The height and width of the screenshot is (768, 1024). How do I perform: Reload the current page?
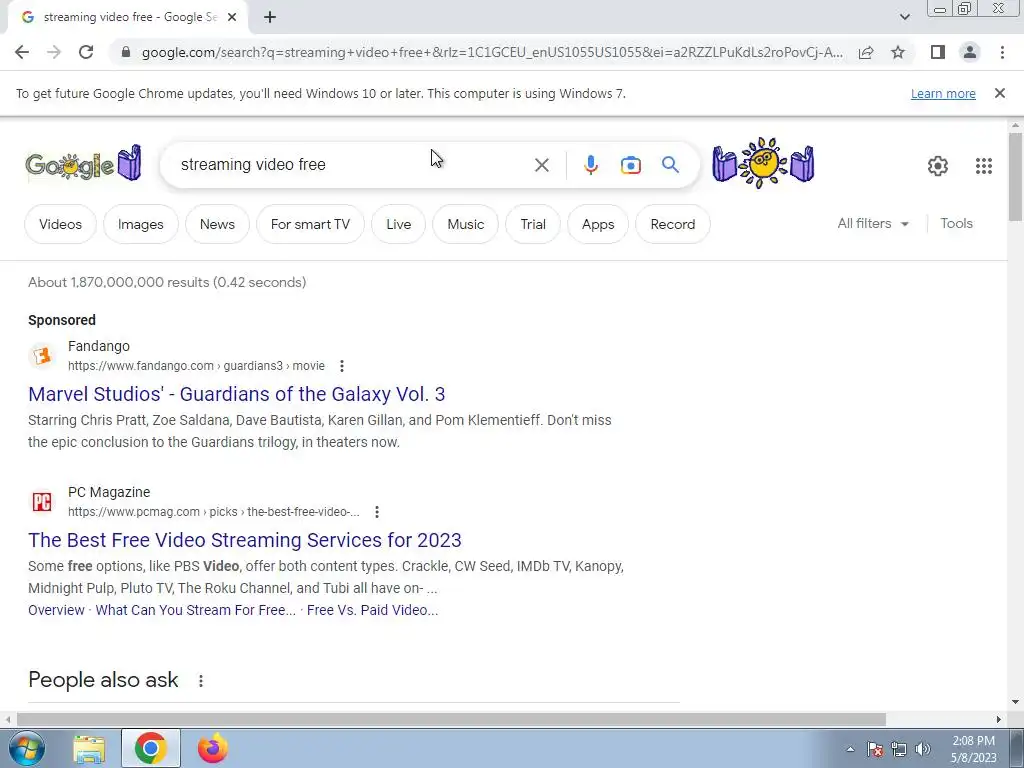click(x=86, y=52)
